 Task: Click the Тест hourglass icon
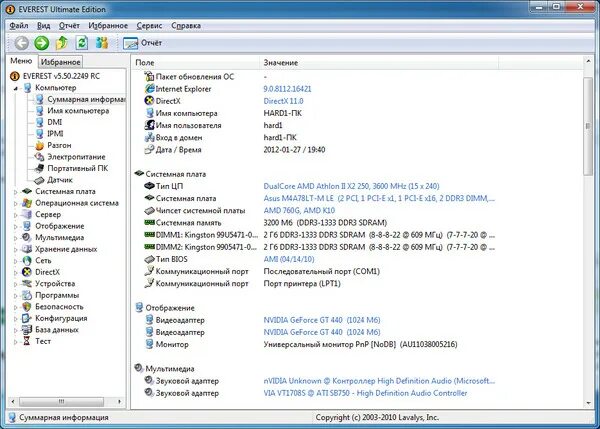pyautogui.click(x=27, y=341)
